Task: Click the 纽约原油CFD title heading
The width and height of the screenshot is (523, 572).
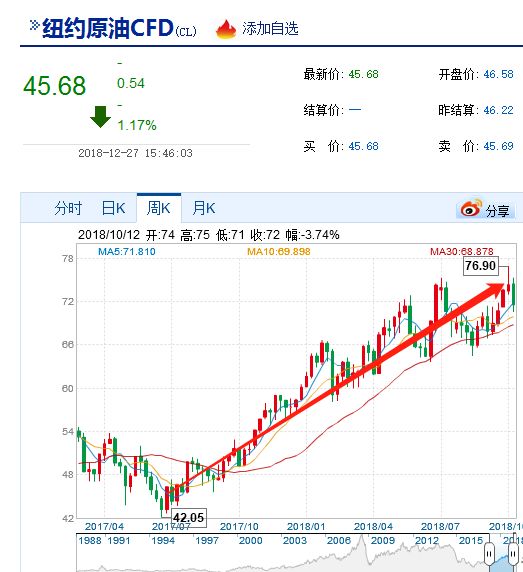Action: [x=108, y=28]
